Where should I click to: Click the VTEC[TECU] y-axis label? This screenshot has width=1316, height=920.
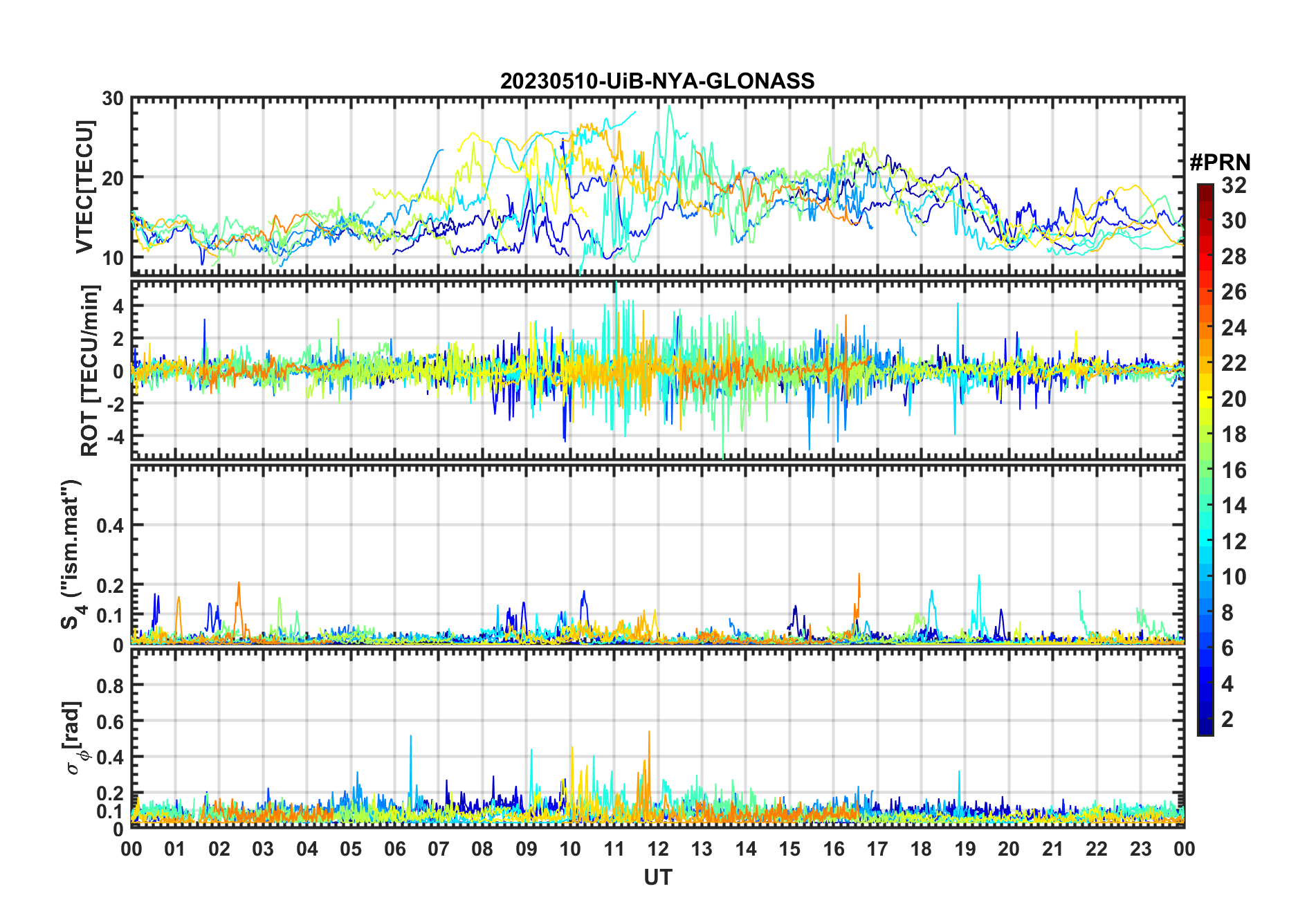coord(84,187)
